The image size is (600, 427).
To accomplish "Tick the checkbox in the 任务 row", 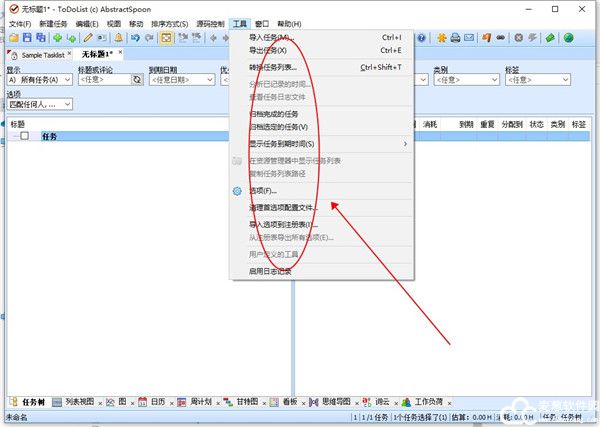I will coord(25,136).
